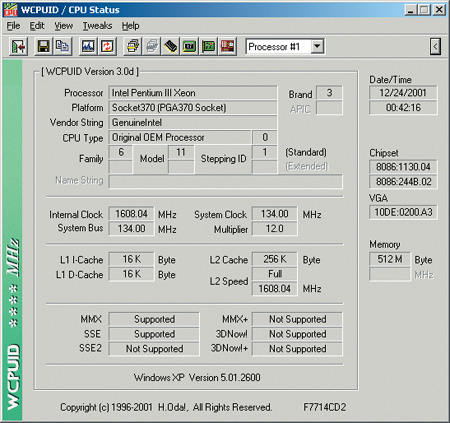
Task: Open the Help menu
Action: 130,26
